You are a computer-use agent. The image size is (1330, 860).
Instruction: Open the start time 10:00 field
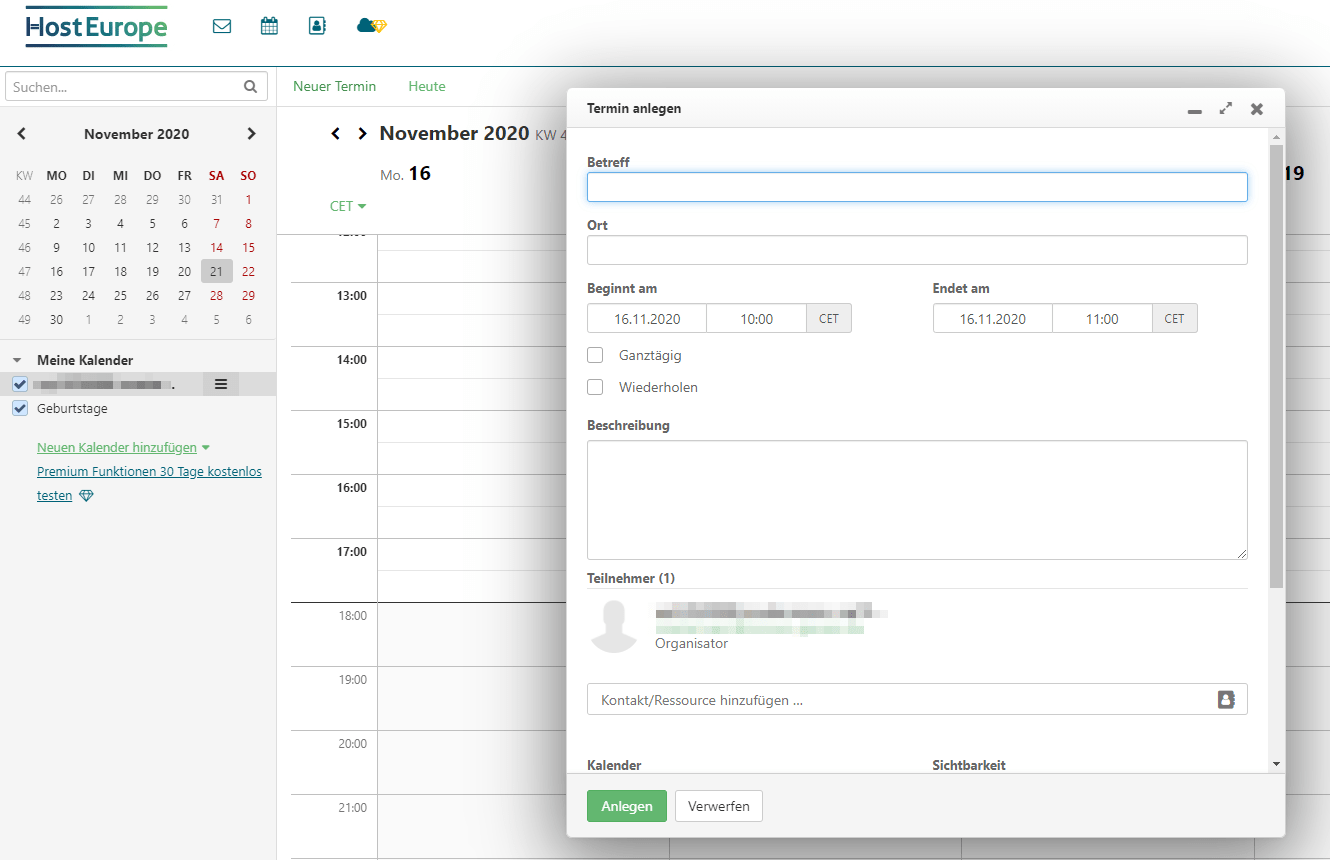[757, 319]
